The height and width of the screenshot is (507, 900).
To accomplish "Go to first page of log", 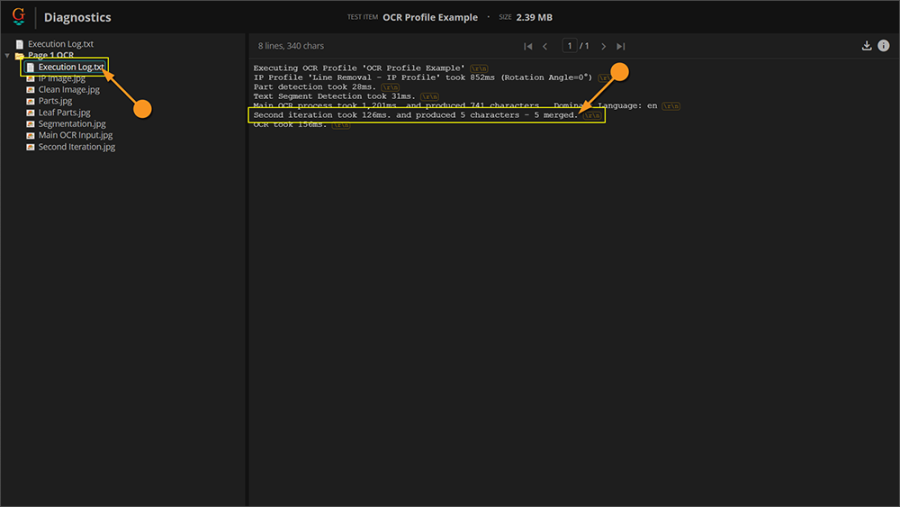I will click(x=528, y=46).
